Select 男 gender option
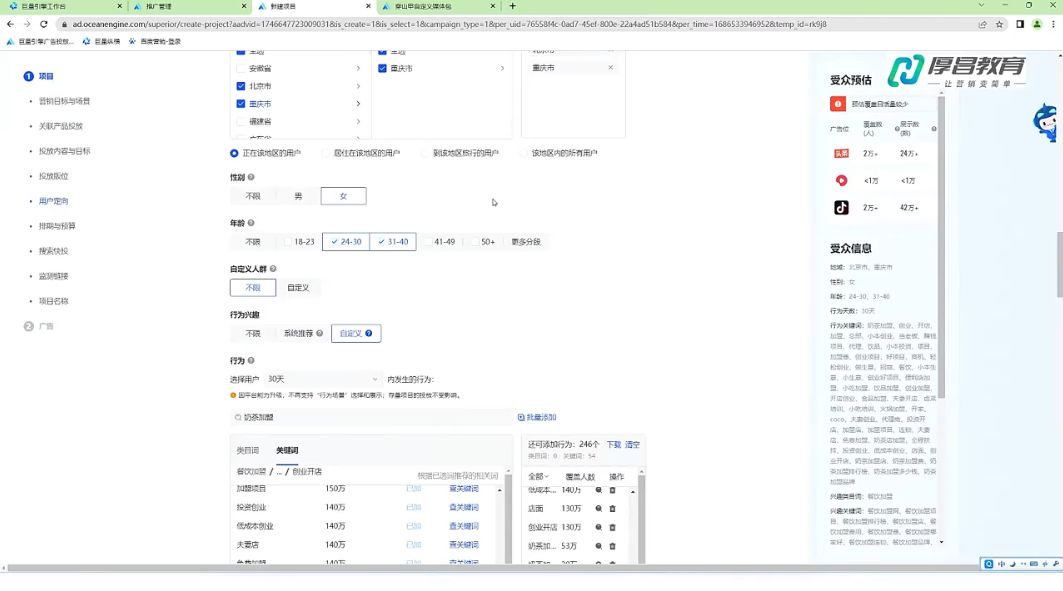The image size is (1063, 591). pyautogui.click(x=298, y=196)
